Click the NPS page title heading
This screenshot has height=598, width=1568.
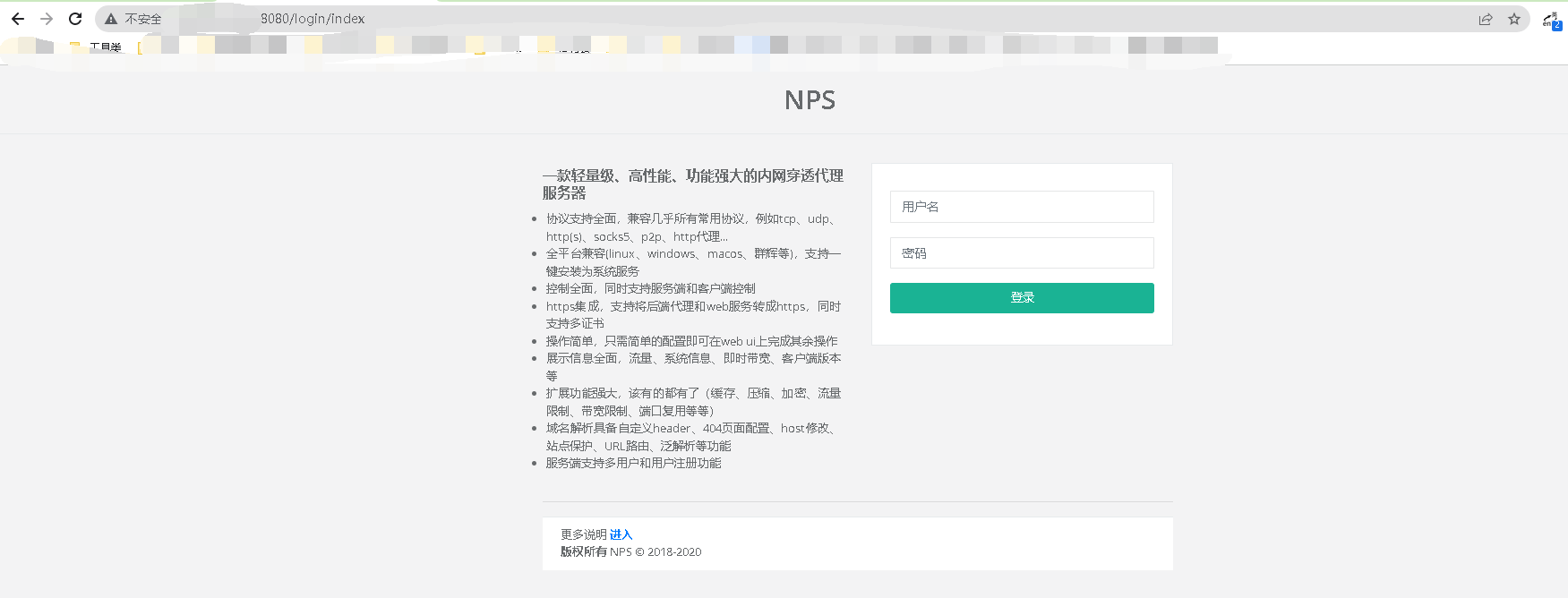[x=810, y=100]
